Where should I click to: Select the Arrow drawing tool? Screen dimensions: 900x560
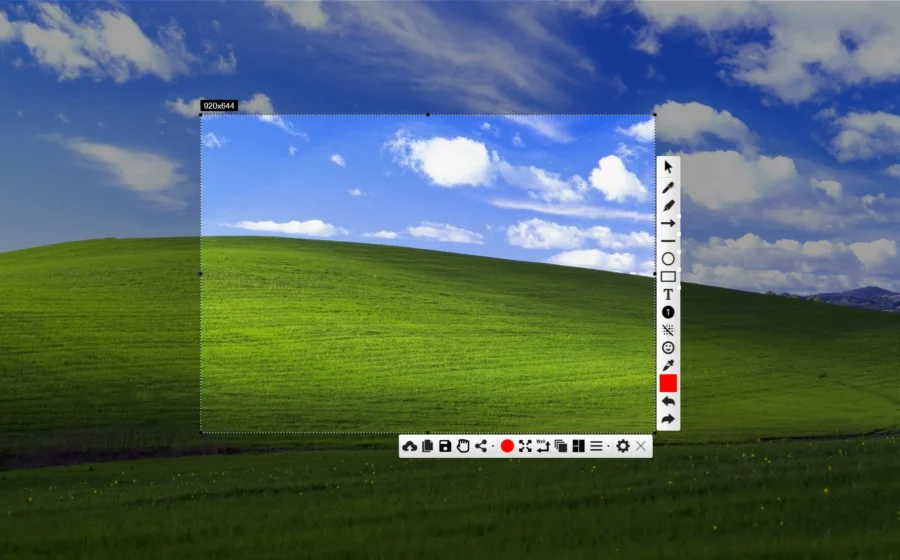tap(668, 223)
